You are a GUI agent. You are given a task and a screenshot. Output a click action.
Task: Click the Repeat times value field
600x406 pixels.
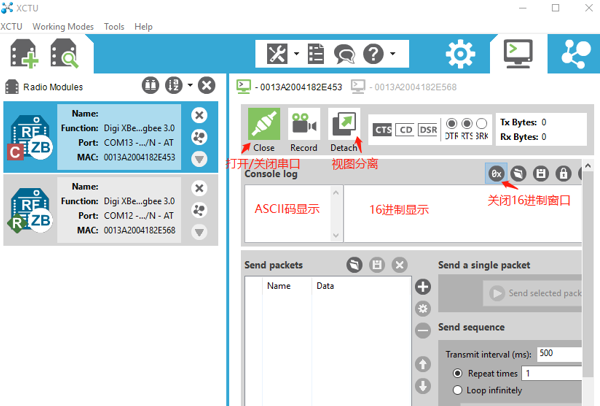click(552, 373)
